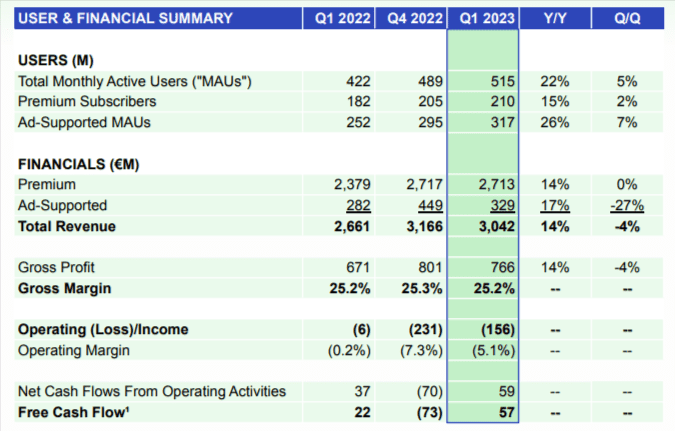Click Premium Subscribers value 205
675x431 pixels.
tap(430, 102)
